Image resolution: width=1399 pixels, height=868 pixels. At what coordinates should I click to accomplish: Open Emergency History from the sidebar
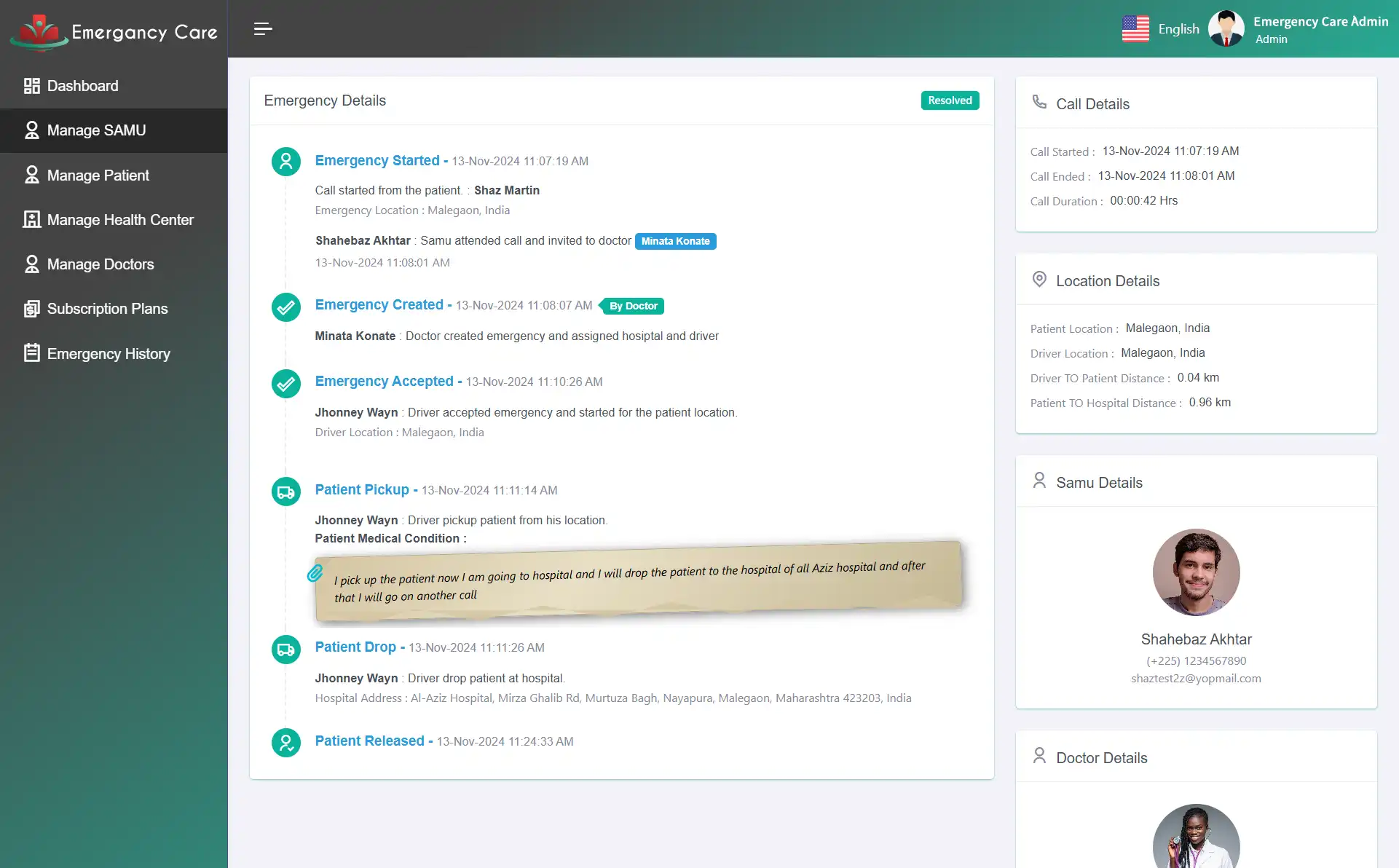point(107,353)
